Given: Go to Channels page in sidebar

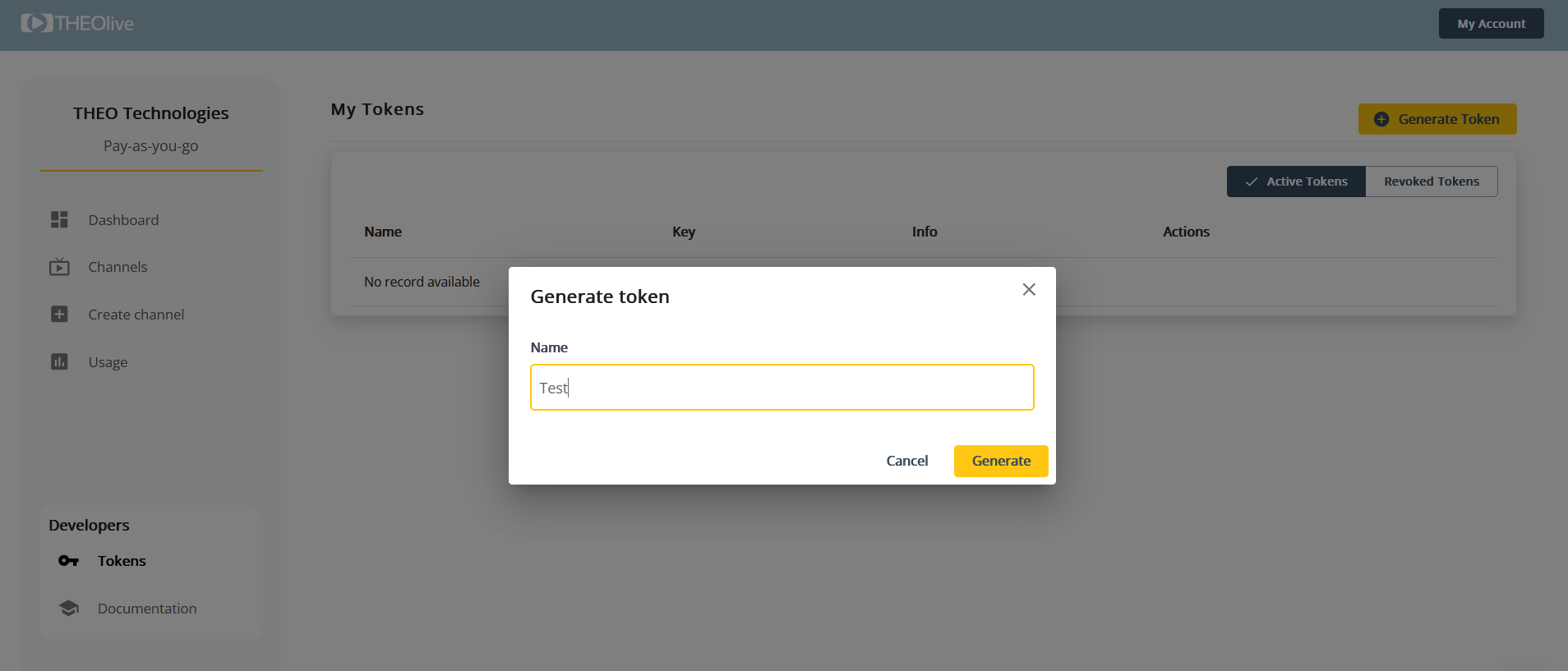Looking at the screenshot, I should point(118,267).
